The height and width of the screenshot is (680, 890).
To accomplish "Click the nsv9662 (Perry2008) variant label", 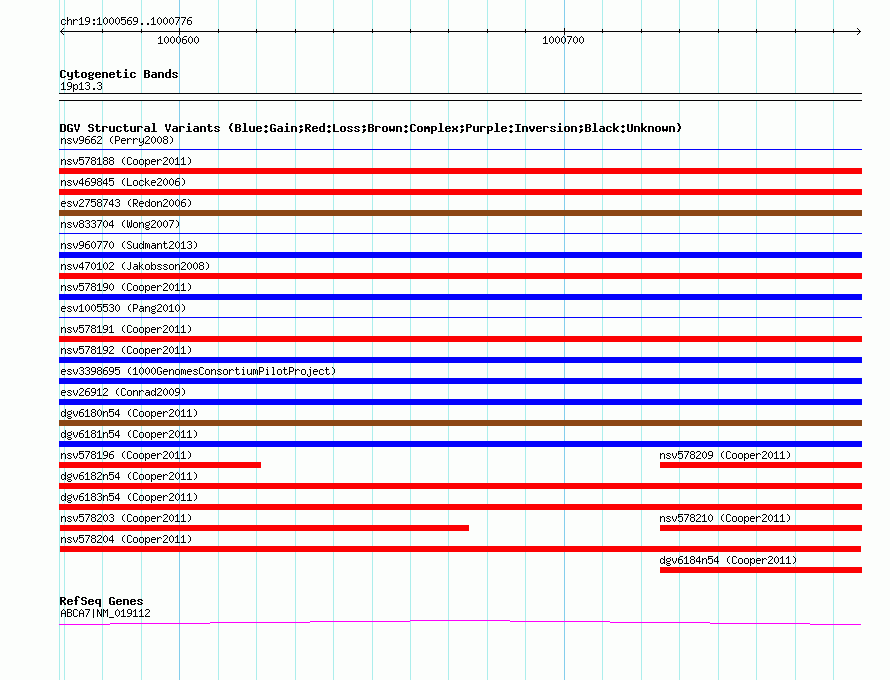I will (x=117, y=140).
